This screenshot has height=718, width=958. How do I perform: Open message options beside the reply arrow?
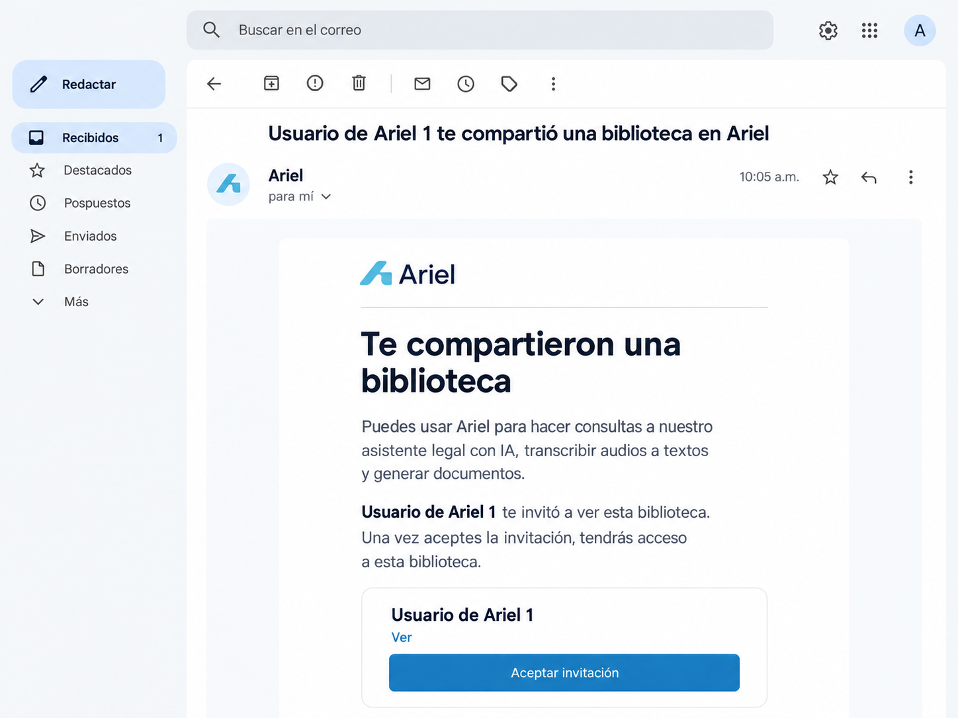click(x=910, y=177)
